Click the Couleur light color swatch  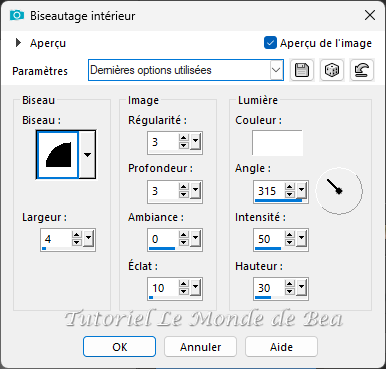[277, 143]
